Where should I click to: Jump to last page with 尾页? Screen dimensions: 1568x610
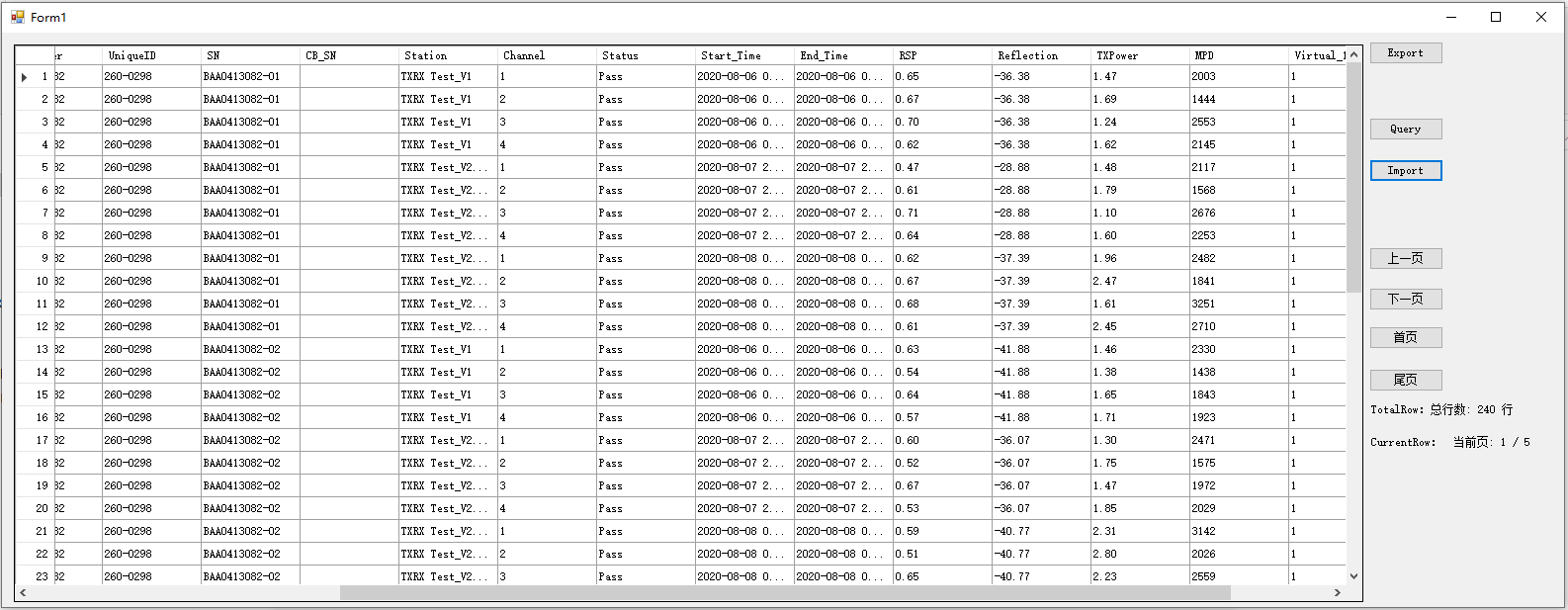click(x=1406, y=380)
